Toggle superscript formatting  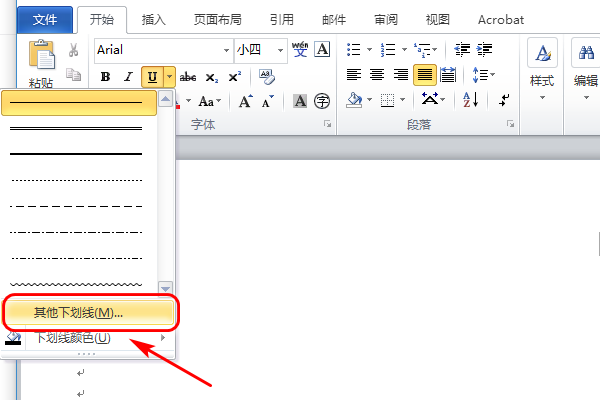tap(235, 77)
